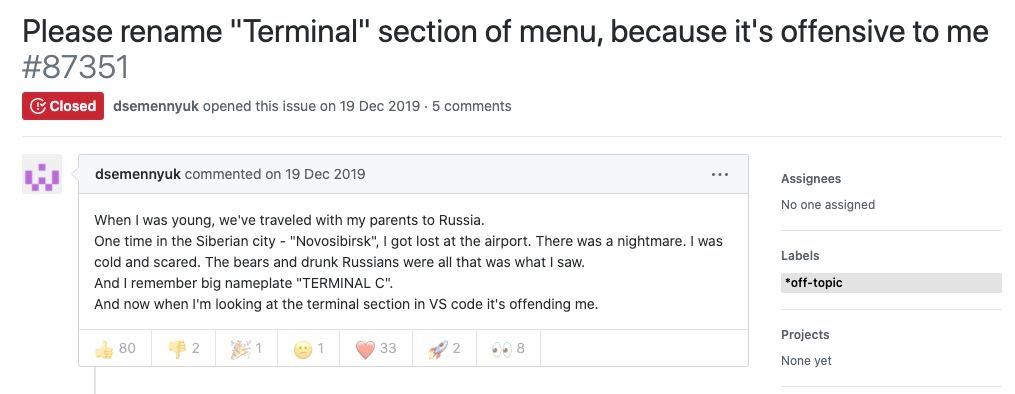Open dsemennyuk's pixelated avatar image
The height and width of the screenshot is (394, 1015).
[x=42, y=174]
